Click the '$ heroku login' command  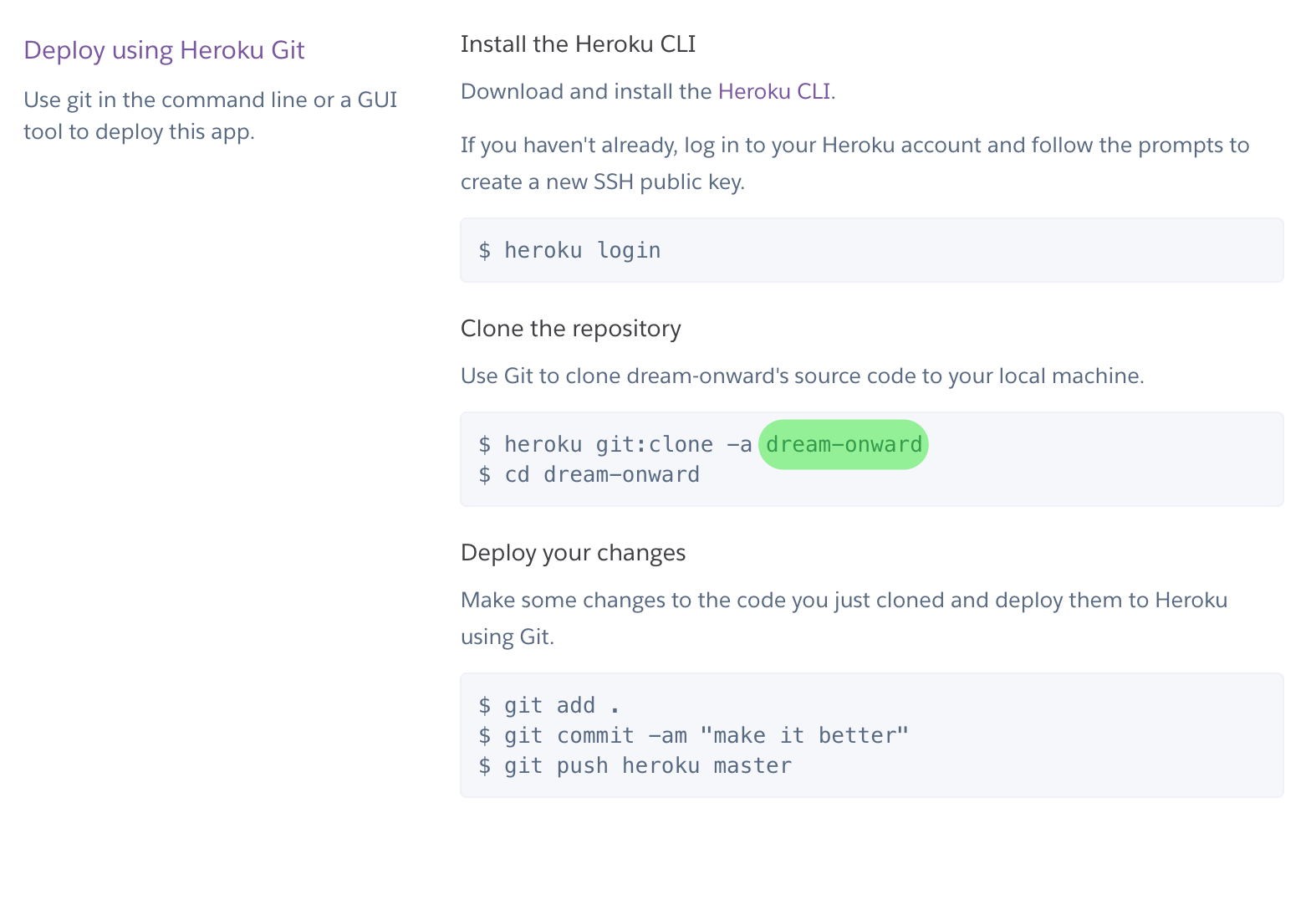click(569, 250)
